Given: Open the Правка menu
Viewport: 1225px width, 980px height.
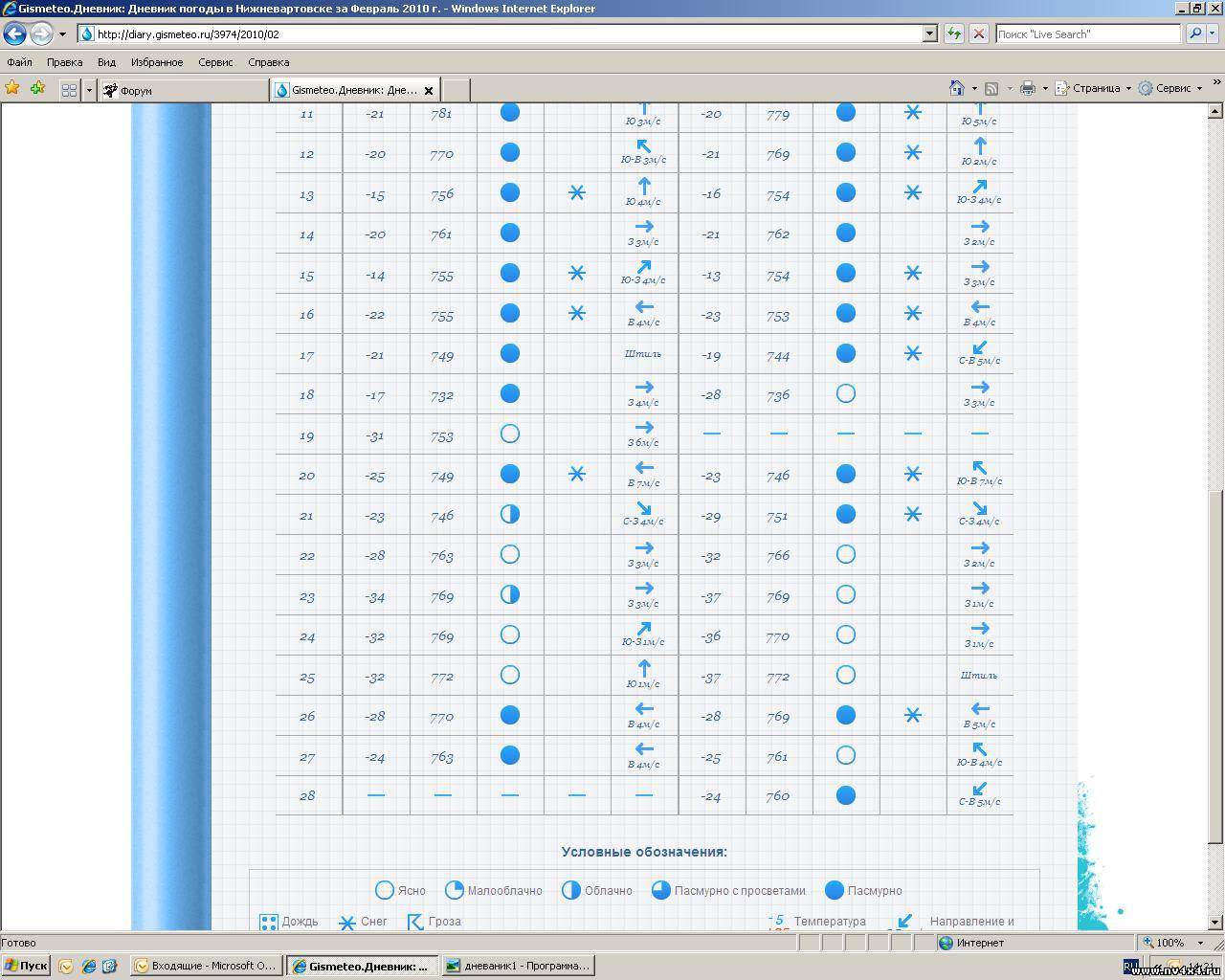Looking at the screenshot, I should click(x=64, y=62).
